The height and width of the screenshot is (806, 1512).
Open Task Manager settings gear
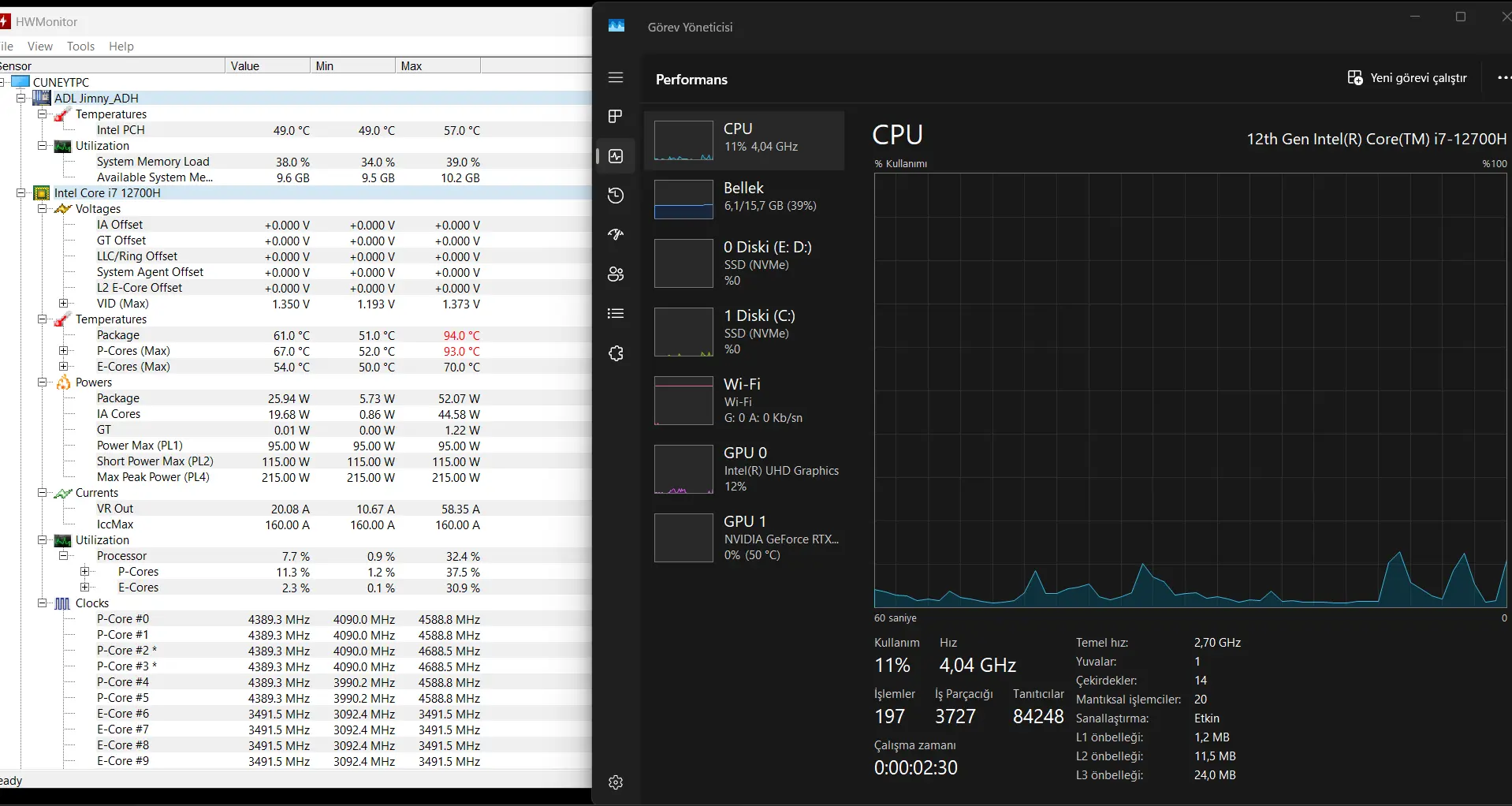click(x=616, y=782)
